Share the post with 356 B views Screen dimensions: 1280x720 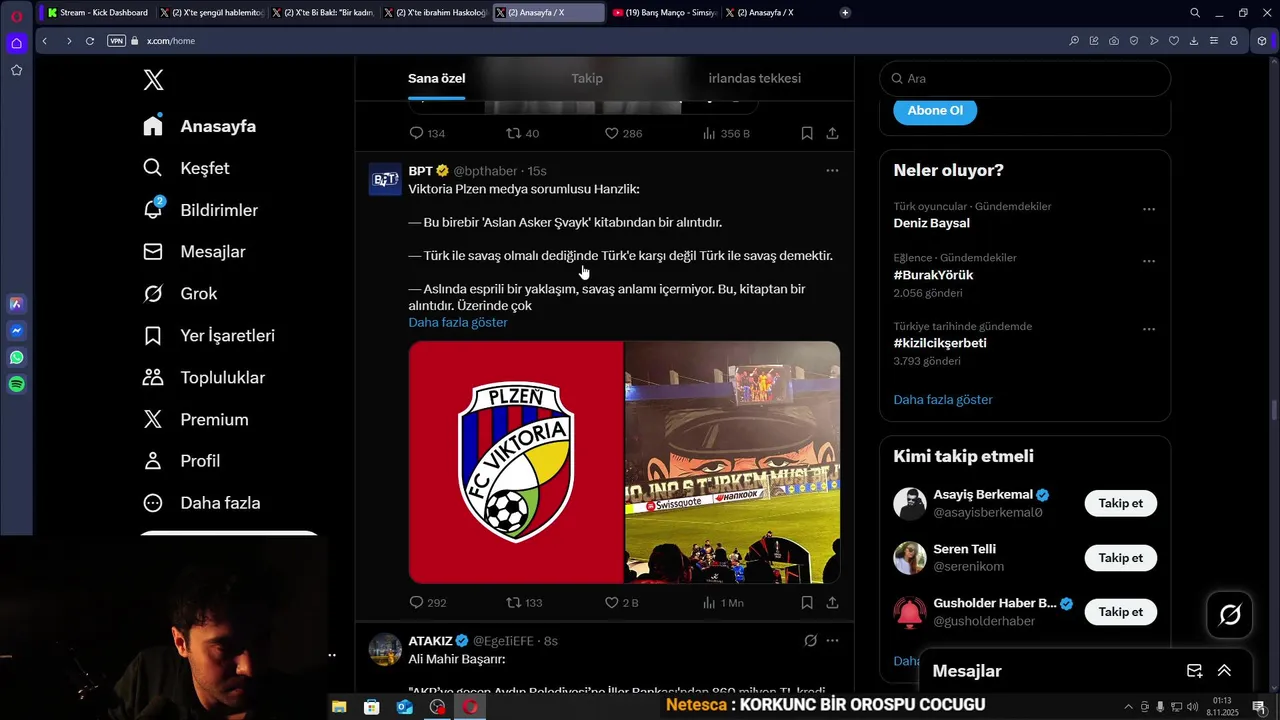(x=832, y=133)
